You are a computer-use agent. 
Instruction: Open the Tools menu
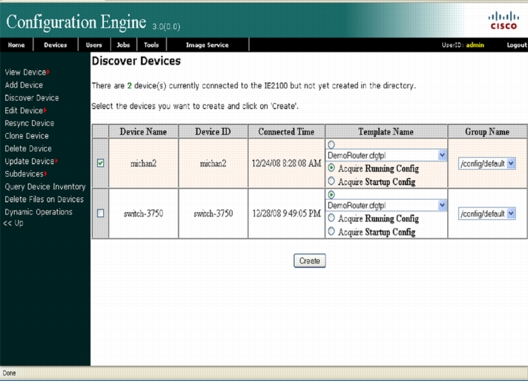151,45
